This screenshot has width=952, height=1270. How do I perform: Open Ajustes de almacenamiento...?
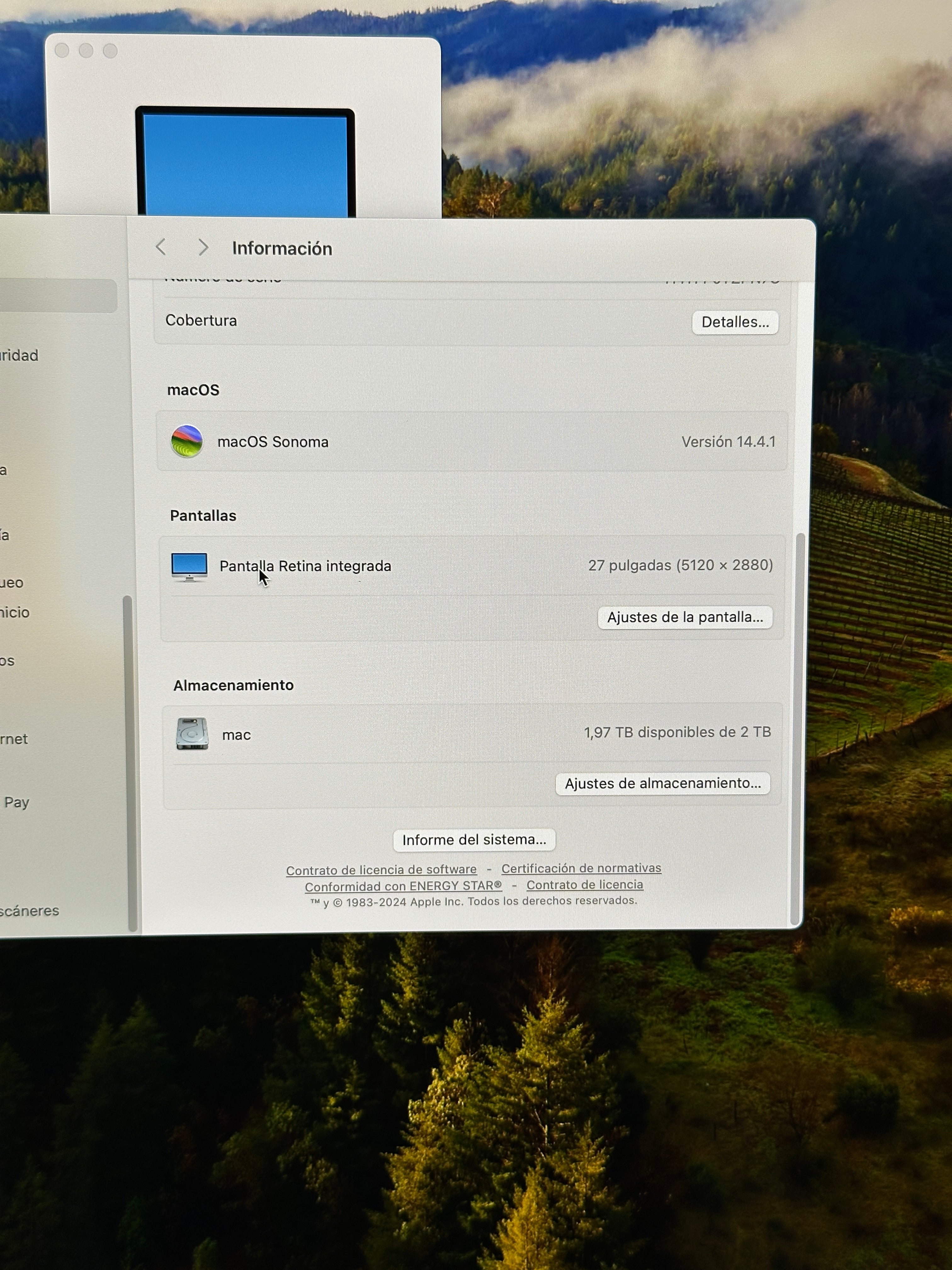[x=663, y=783]
